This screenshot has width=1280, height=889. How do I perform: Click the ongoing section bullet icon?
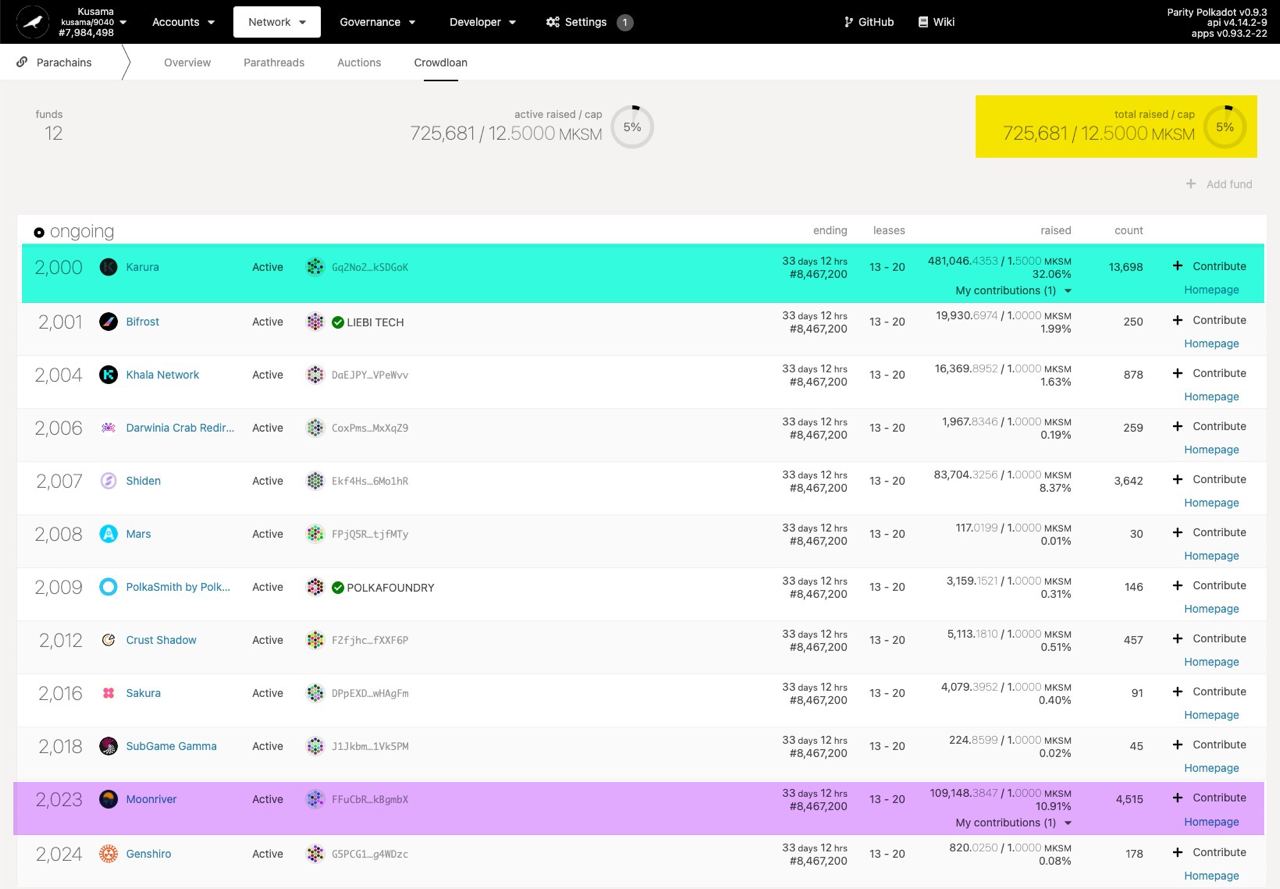[39, 232]
